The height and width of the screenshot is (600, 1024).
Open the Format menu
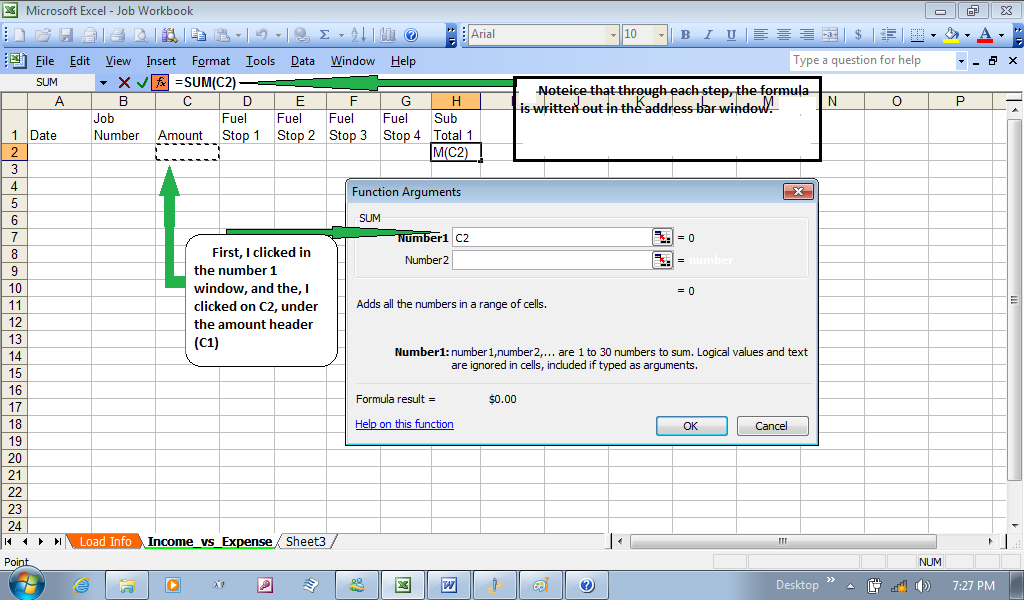click(x=211, y=61)
